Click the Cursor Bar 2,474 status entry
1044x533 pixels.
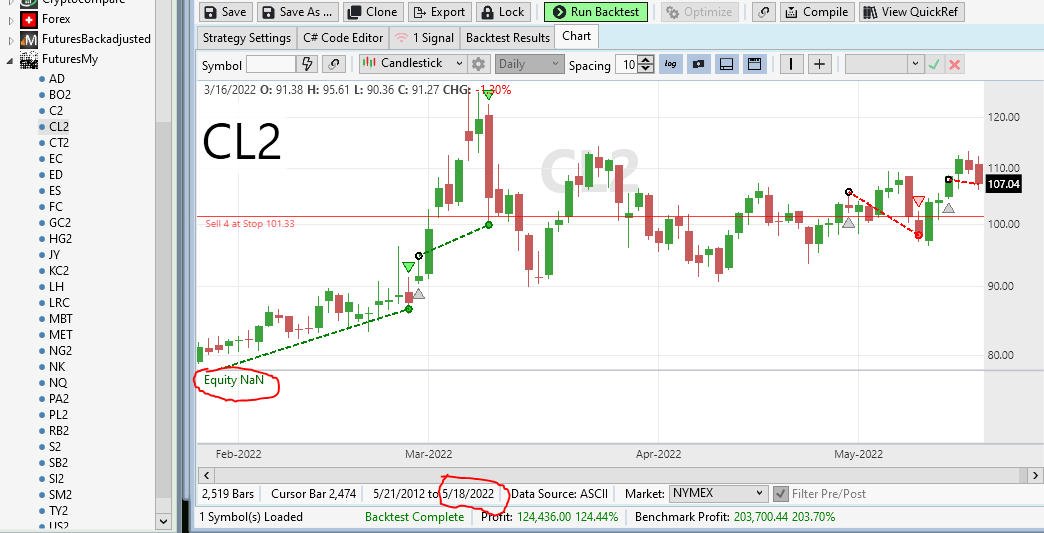click(x=314, y=494)
